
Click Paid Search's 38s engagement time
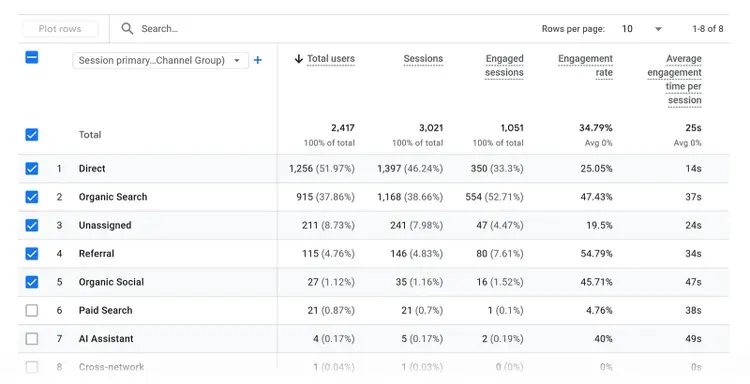(693, 310)
